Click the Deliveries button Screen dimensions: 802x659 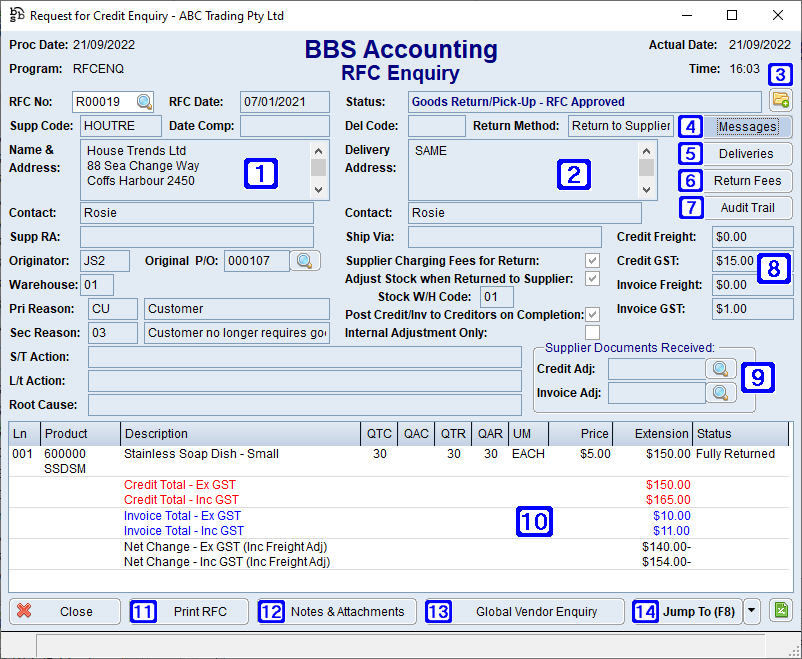point(745,154)
